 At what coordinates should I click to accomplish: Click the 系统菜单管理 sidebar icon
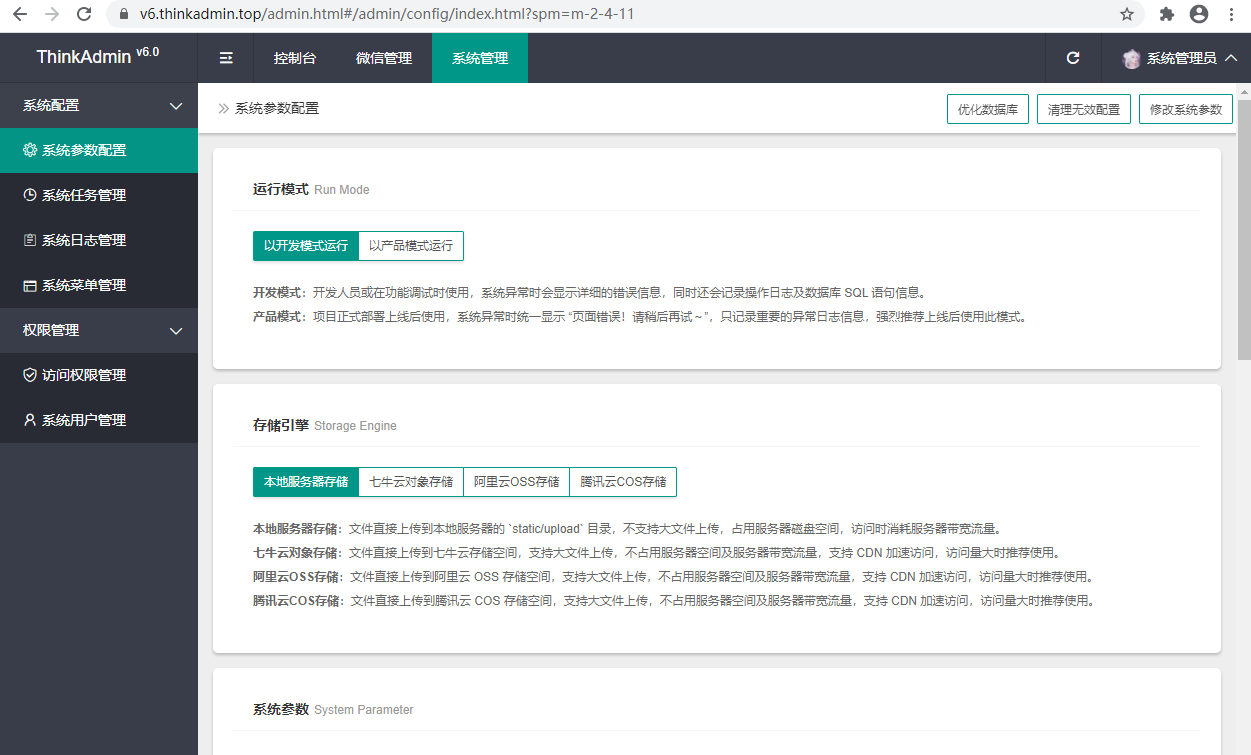(32, 285)
